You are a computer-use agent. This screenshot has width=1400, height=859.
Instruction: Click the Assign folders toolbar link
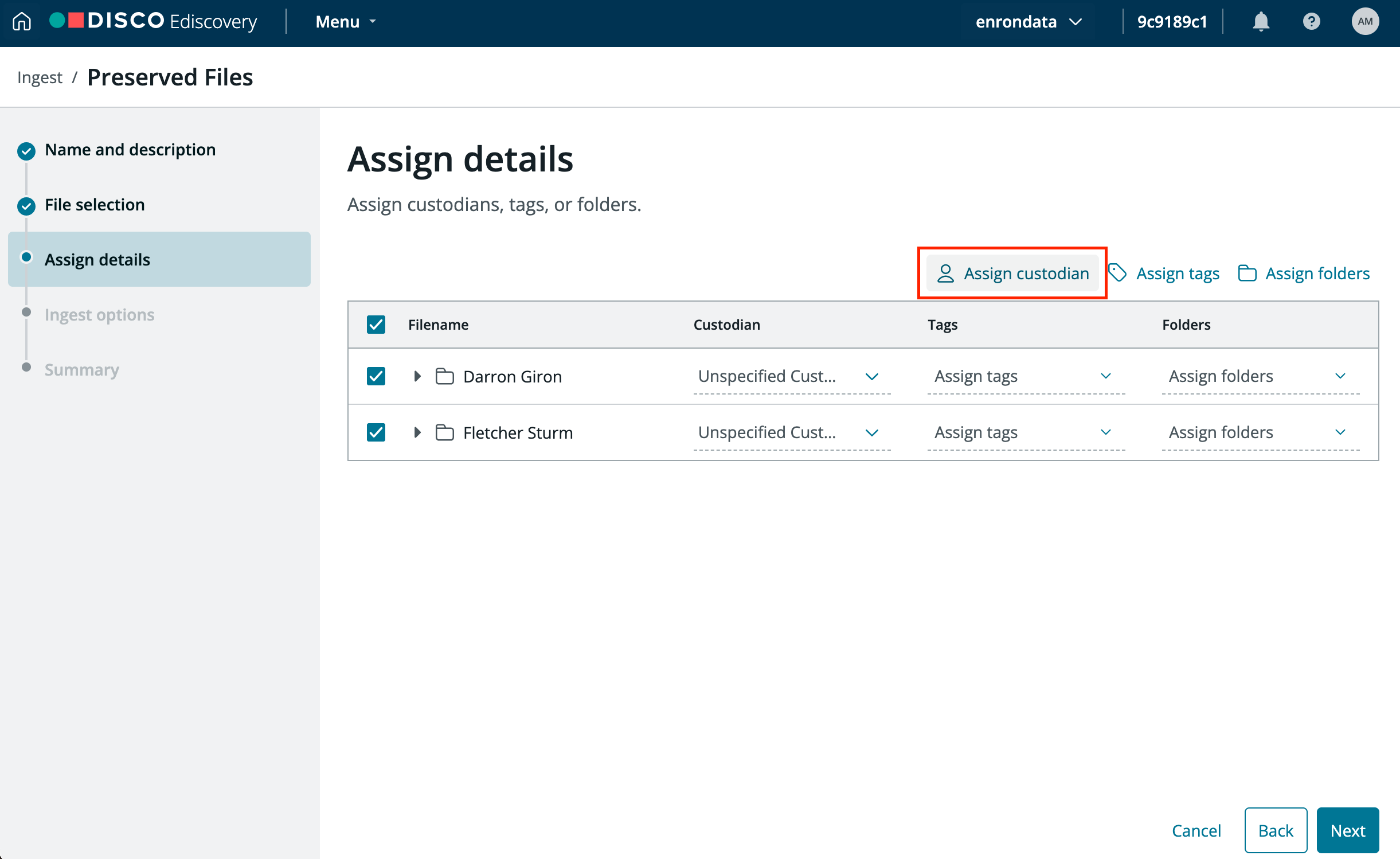pos(1304,274)
